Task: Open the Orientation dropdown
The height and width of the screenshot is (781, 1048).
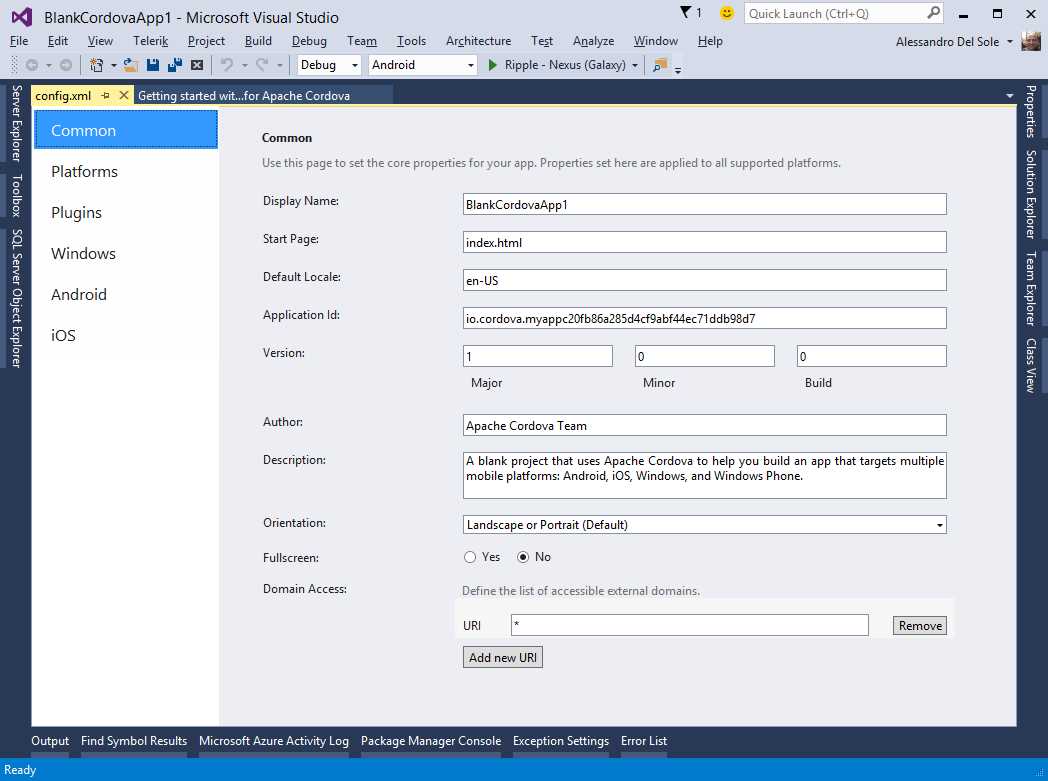Action: click(x=938, y=524)
